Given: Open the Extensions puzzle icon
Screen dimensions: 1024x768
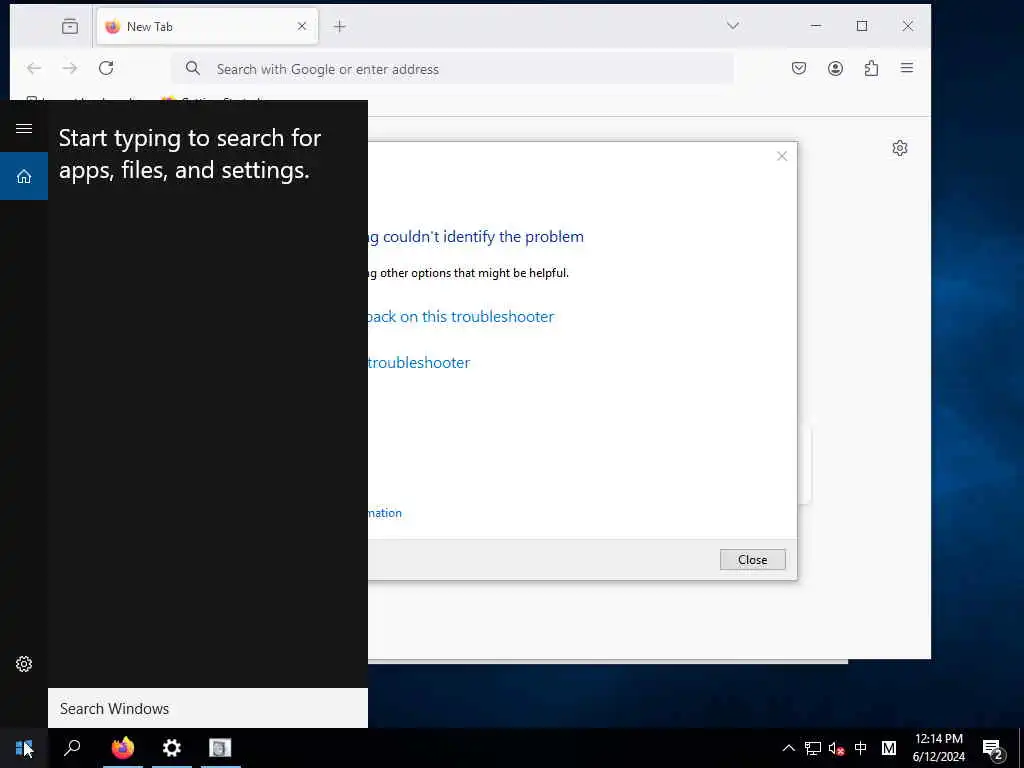Looking at the screenshot, I should pyautogui.click(x=871, y=68).
